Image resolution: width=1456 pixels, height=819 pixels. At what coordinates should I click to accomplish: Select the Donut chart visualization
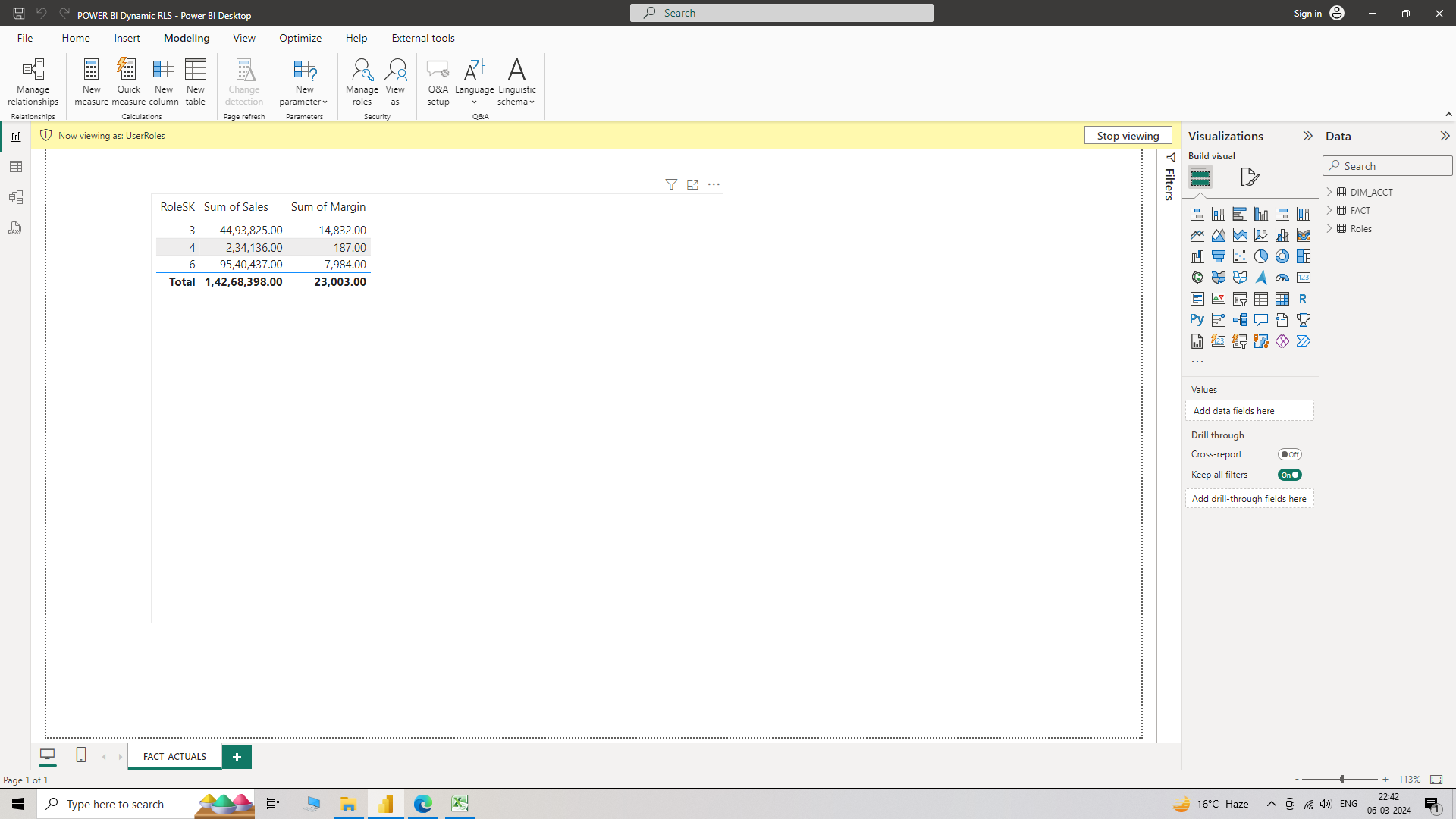point(1282,256)
